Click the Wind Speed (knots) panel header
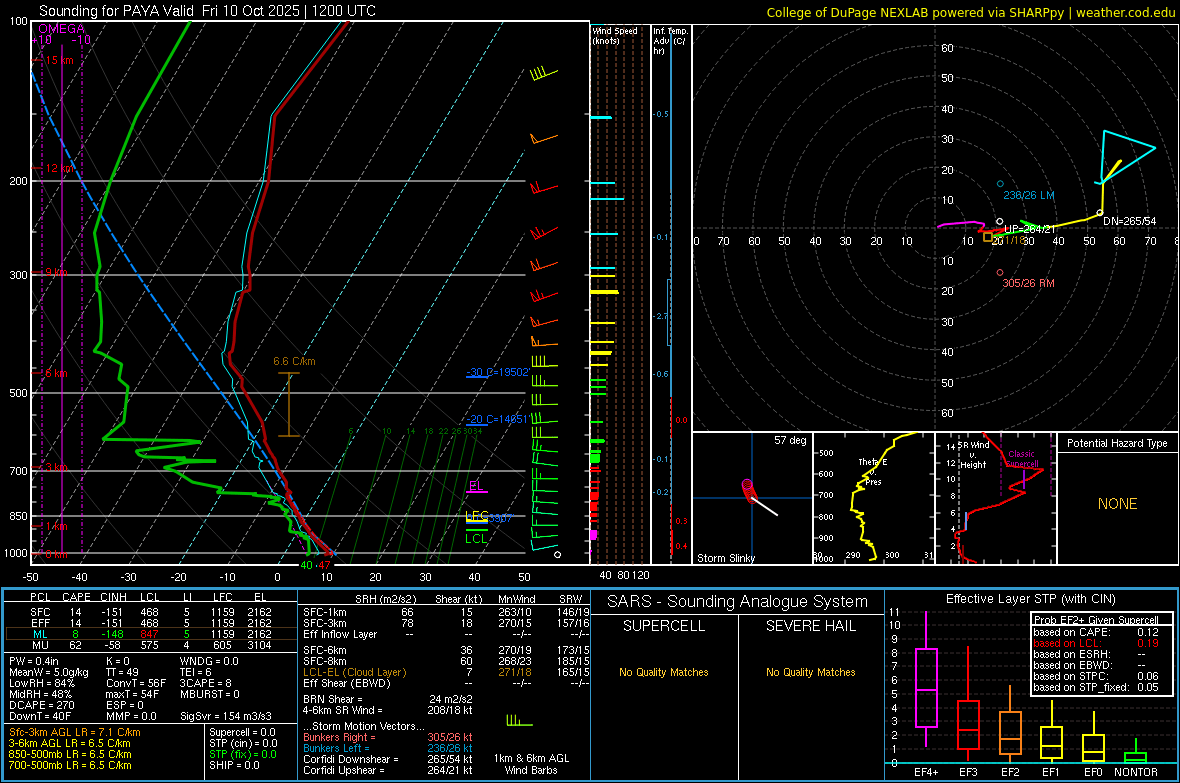Image resolution: width=1180 pixels, height=783 pixels. pos(615,35)
